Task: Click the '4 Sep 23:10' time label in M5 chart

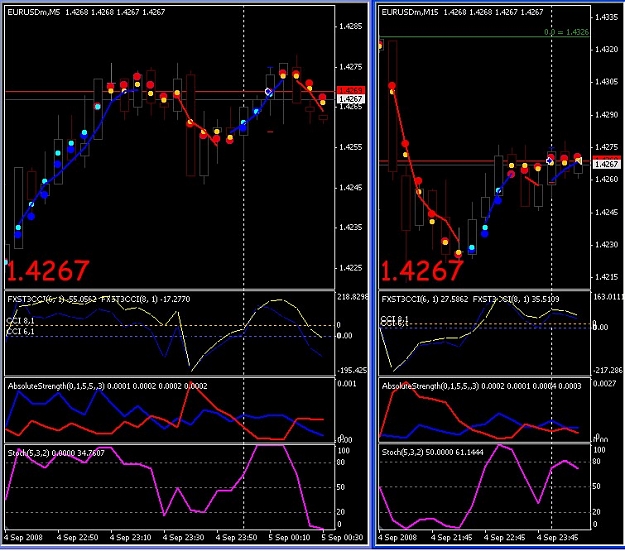Action: coord(131,537)
